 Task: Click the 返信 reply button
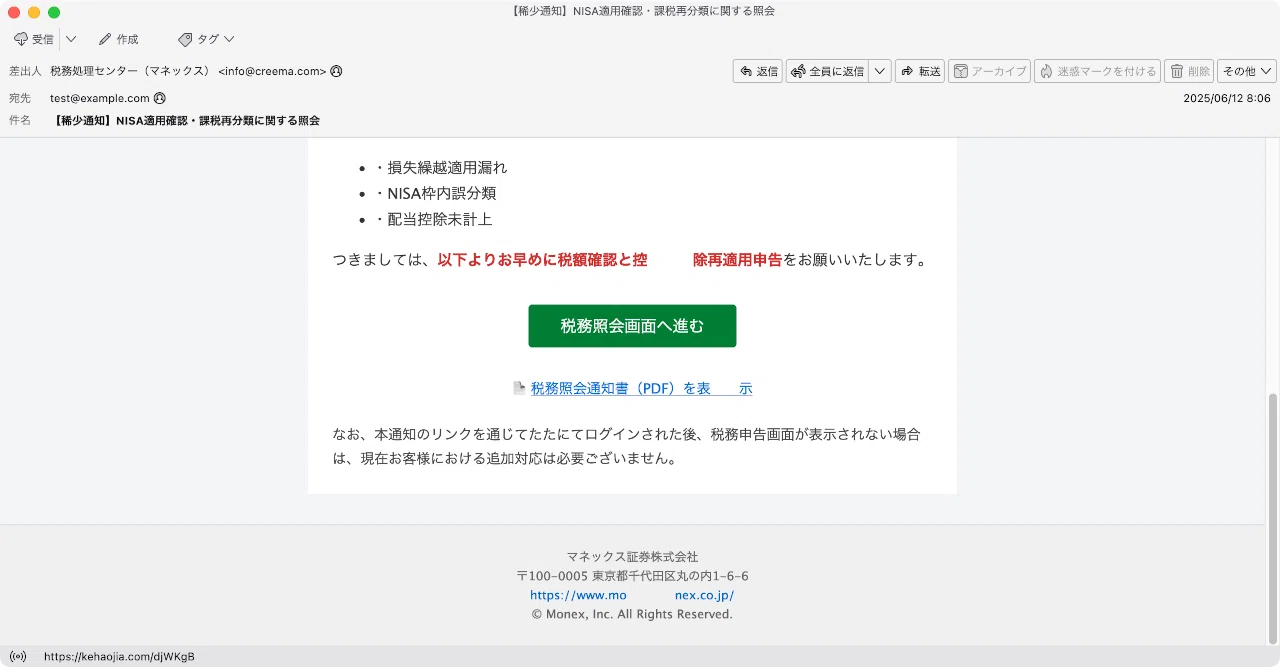[758, 71]
